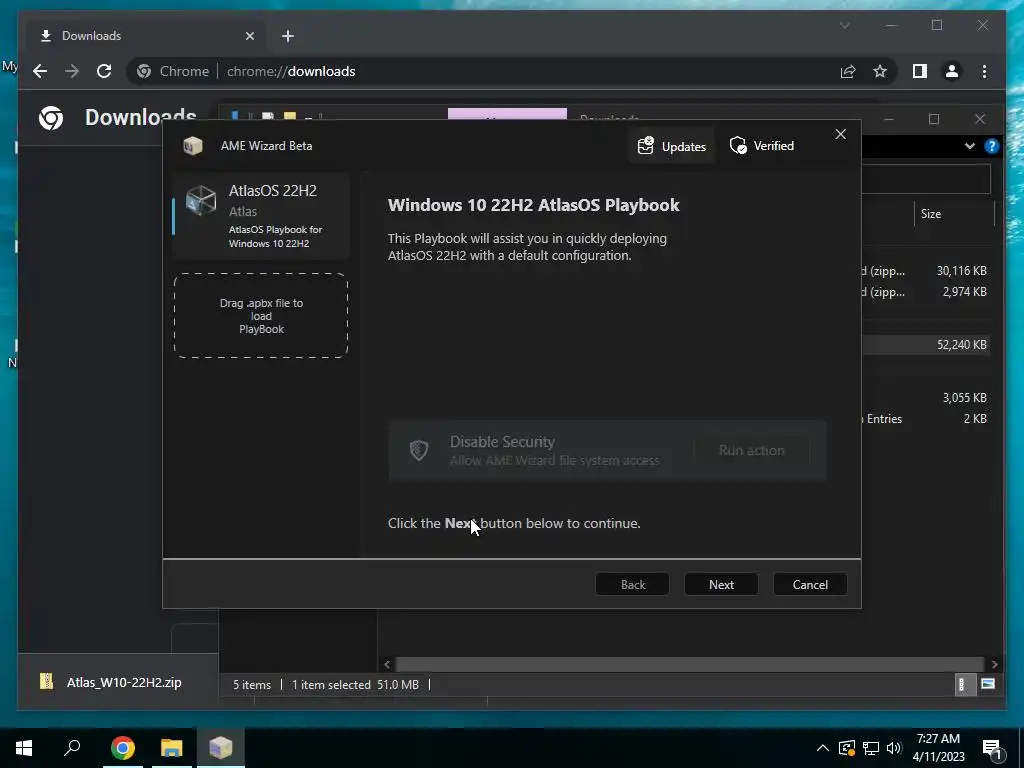Open the Chrome three-dot menu

[x=984, y=71]
